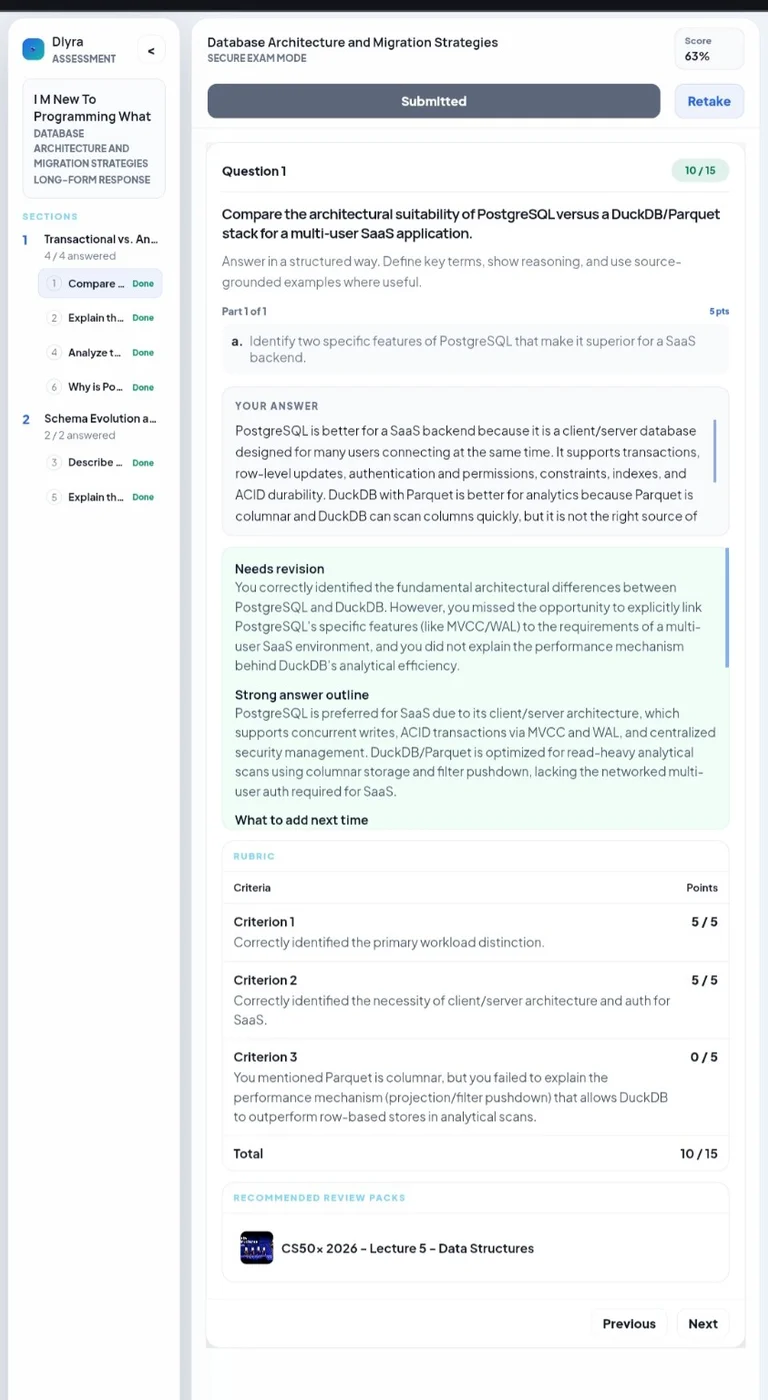Click the Criterion 2 row label
Viewport: 768px width, 1400px height.
point(265,980)
